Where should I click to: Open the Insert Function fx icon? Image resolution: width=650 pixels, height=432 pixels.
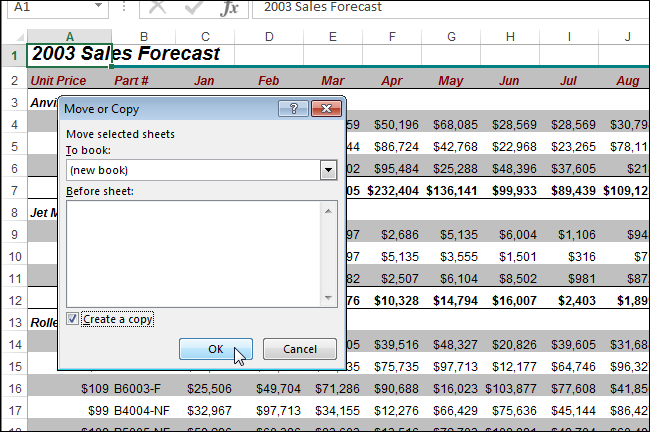229,7
